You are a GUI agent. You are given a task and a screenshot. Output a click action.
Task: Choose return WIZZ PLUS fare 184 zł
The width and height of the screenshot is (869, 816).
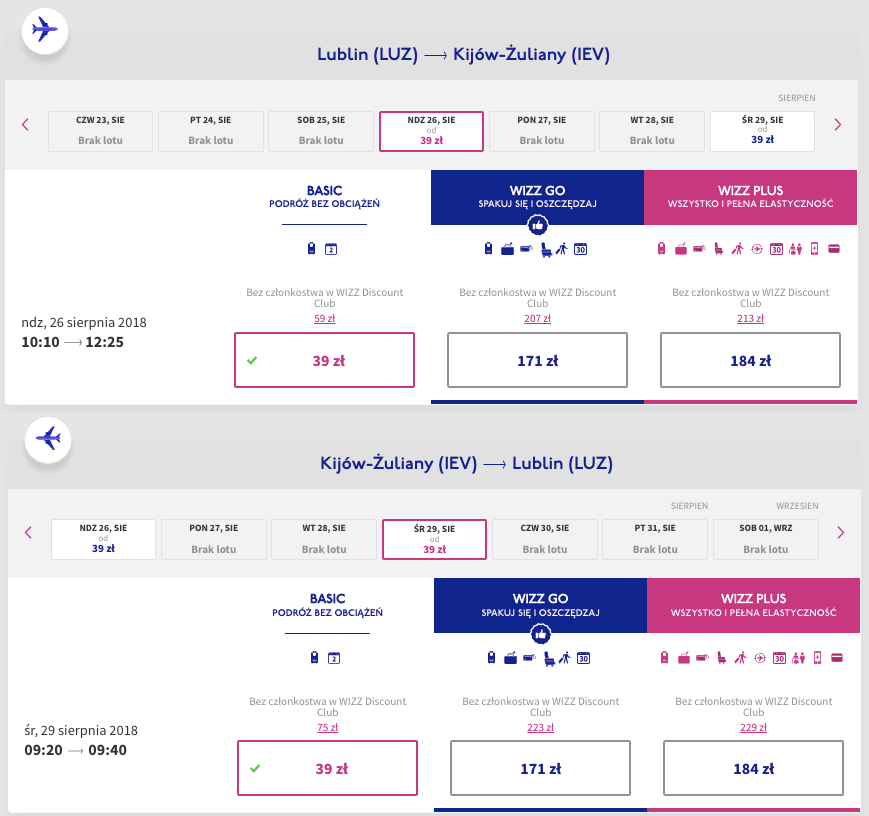[753, 768]
